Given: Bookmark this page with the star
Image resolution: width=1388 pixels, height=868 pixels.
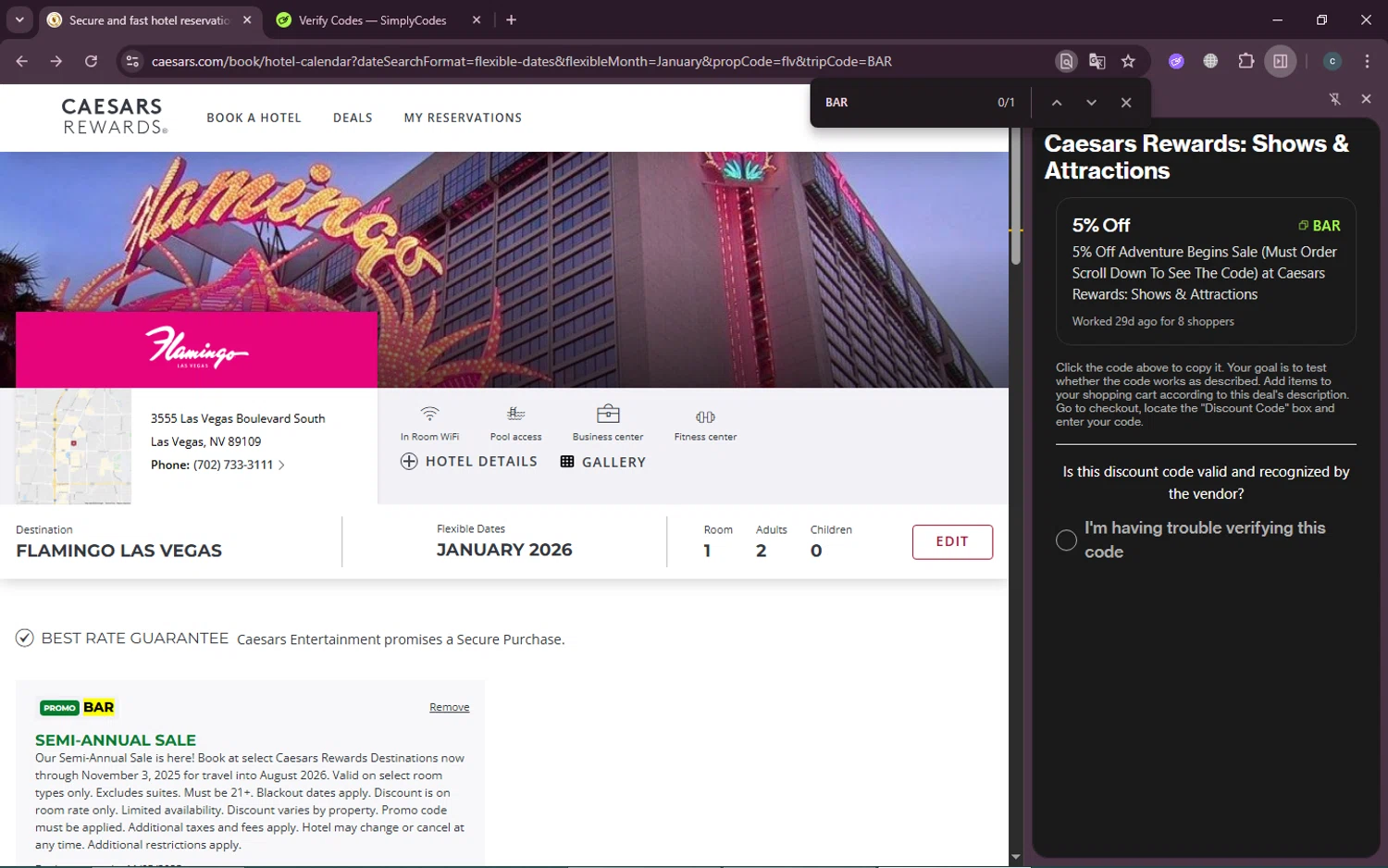Looking at the screenshot, I should [x=1128, y=61].
